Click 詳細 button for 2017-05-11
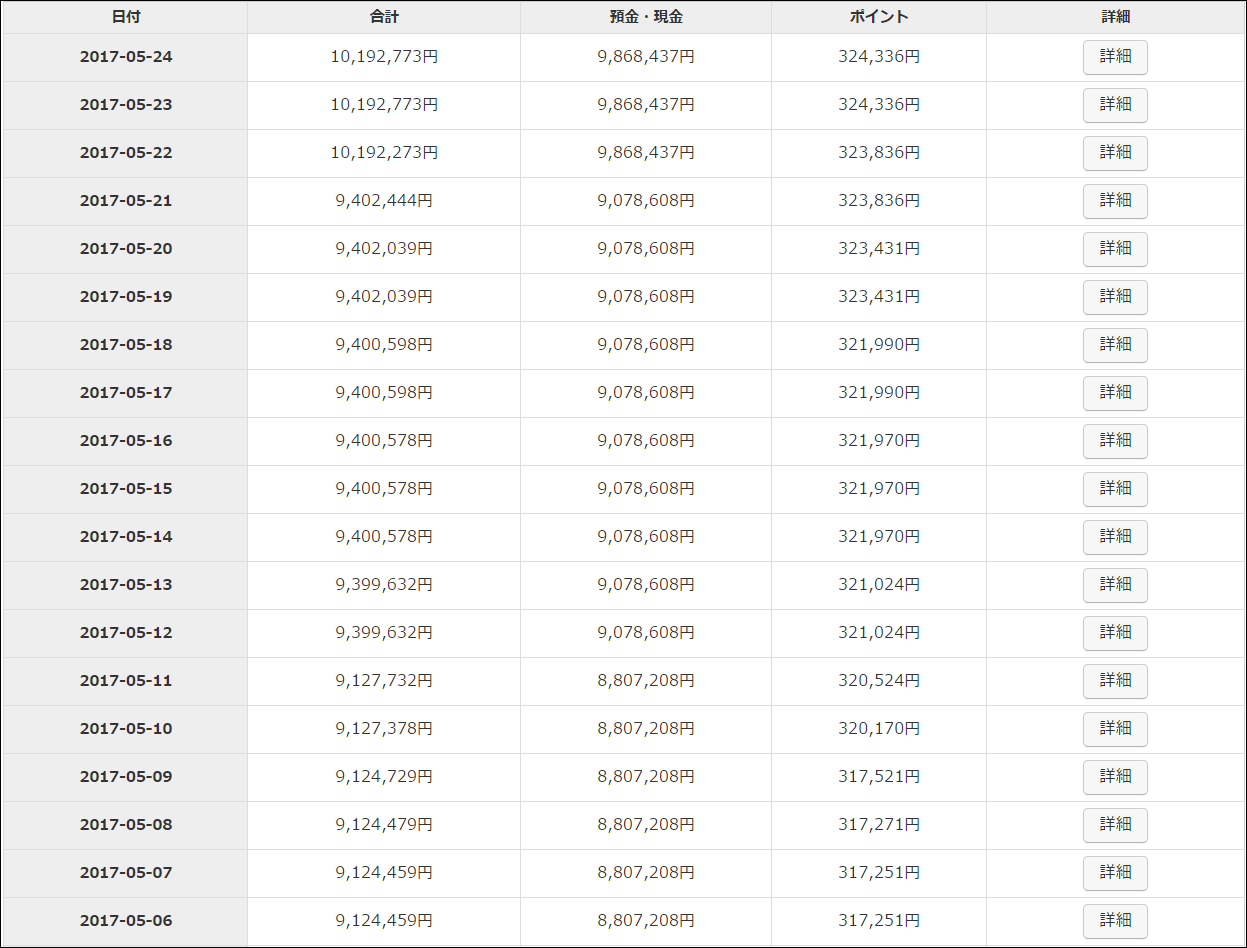 click(1115, 681)
